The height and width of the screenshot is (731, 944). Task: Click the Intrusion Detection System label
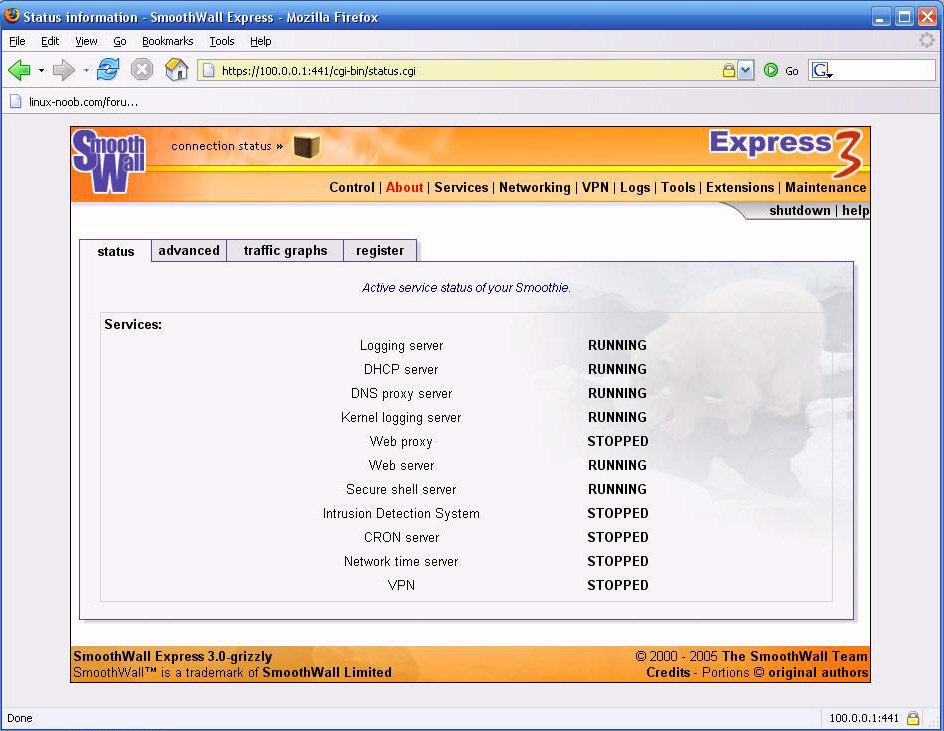click(x=401, y=514)
